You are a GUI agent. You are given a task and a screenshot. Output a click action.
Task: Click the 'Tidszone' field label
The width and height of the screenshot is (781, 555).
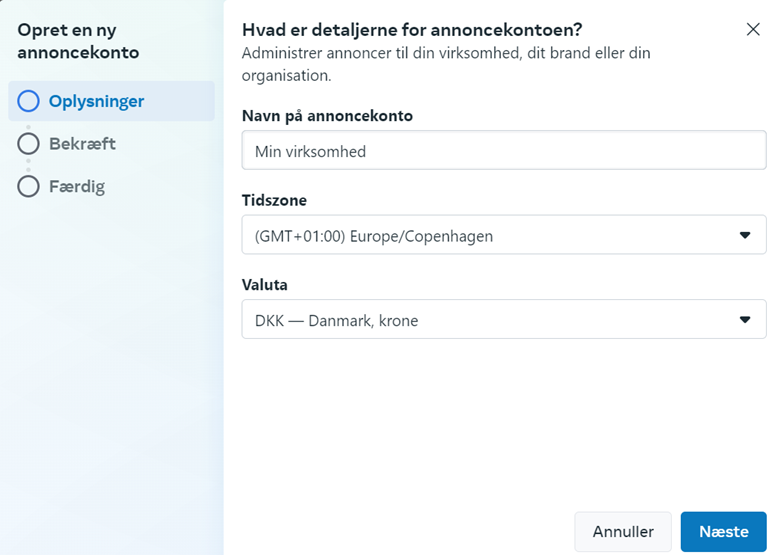(274, 200)
